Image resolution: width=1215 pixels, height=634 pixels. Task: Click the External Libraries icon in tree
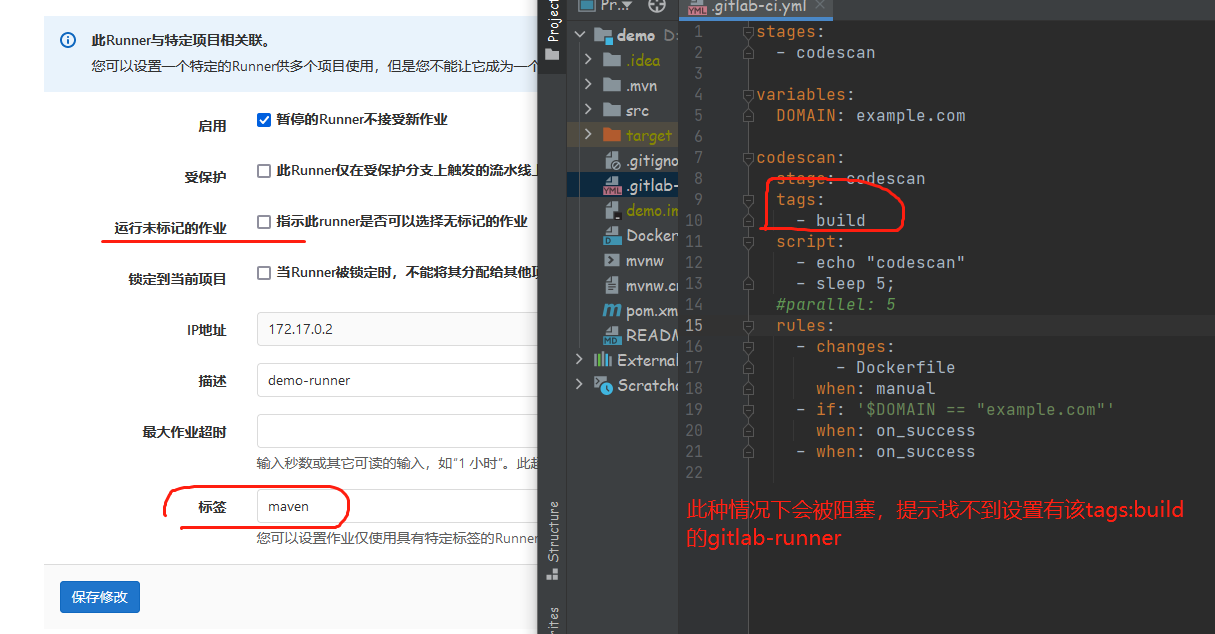tap(603, 360)
